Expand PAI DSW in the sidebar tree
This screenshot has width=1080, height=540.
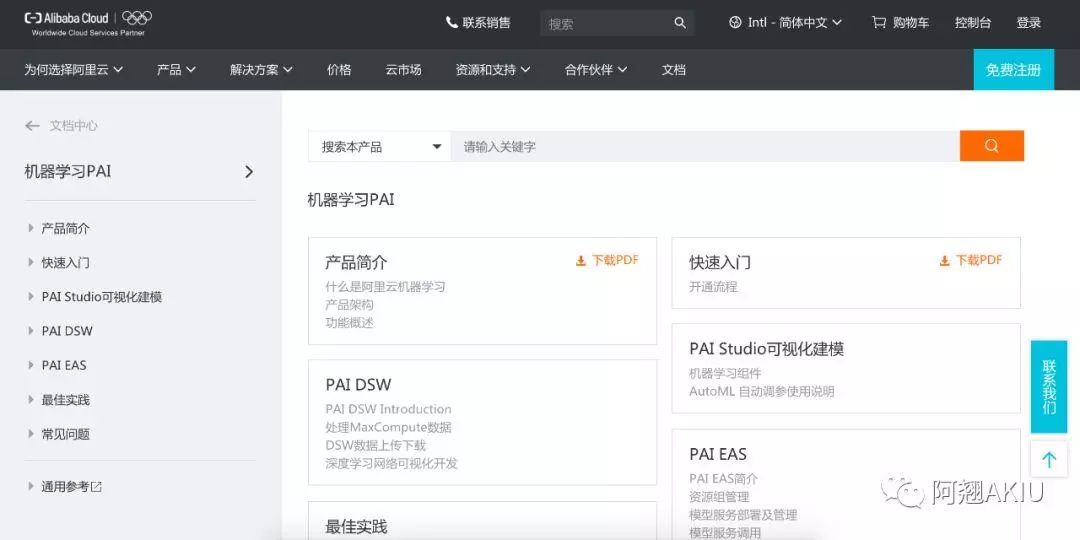30,331
